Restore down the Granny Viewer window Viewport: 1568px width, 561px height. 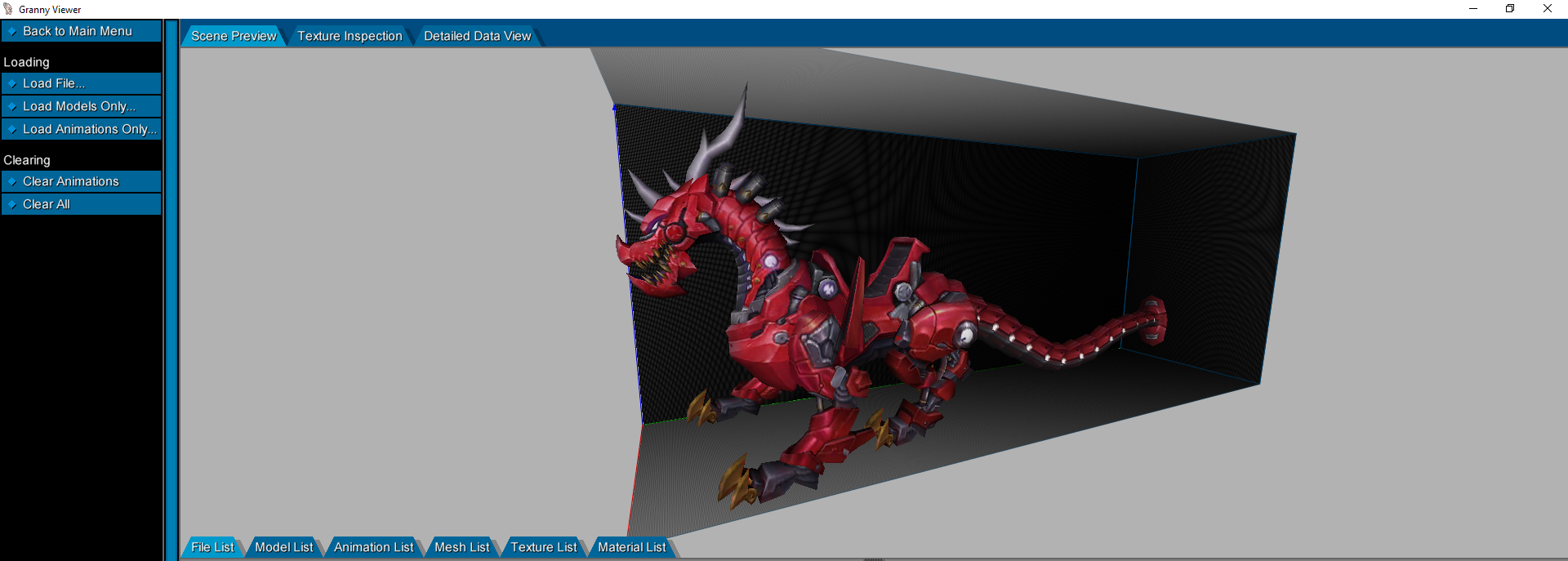pyautogui.click(x=1510, y=9)
